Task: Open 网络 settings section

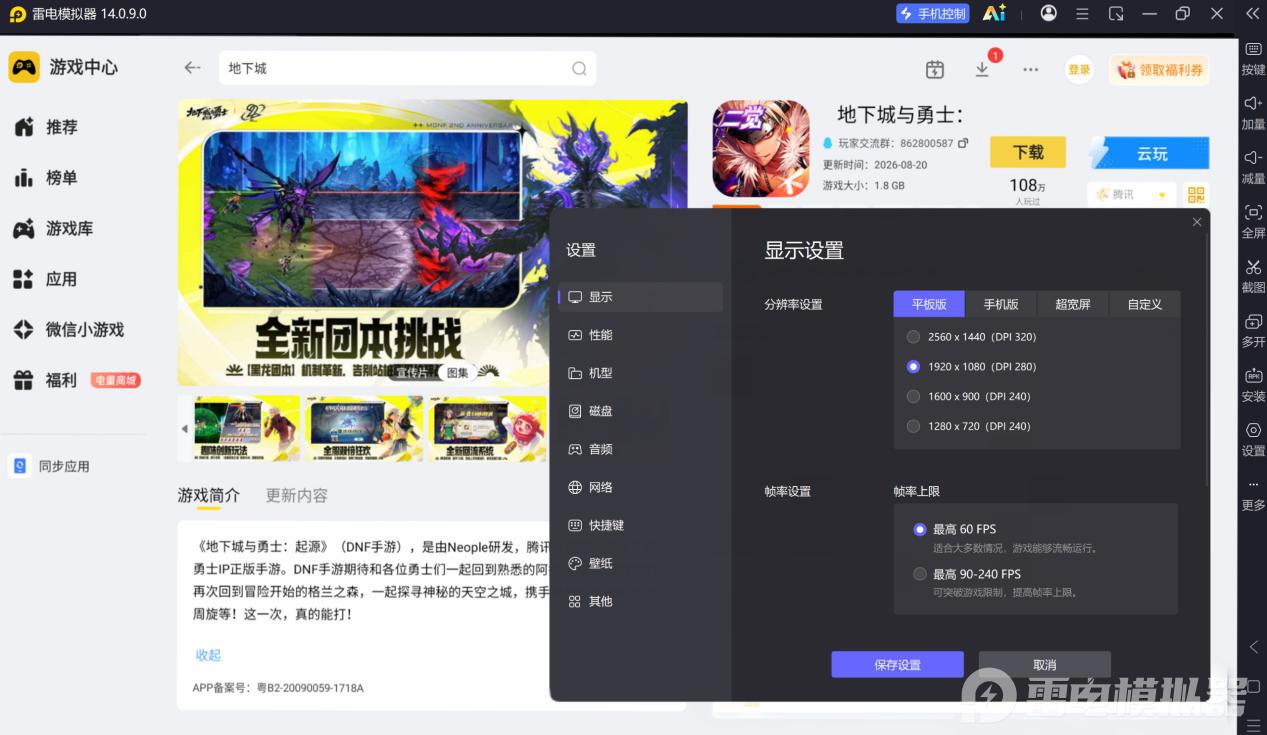Action: pyautogui.click(x=640, y=487)
